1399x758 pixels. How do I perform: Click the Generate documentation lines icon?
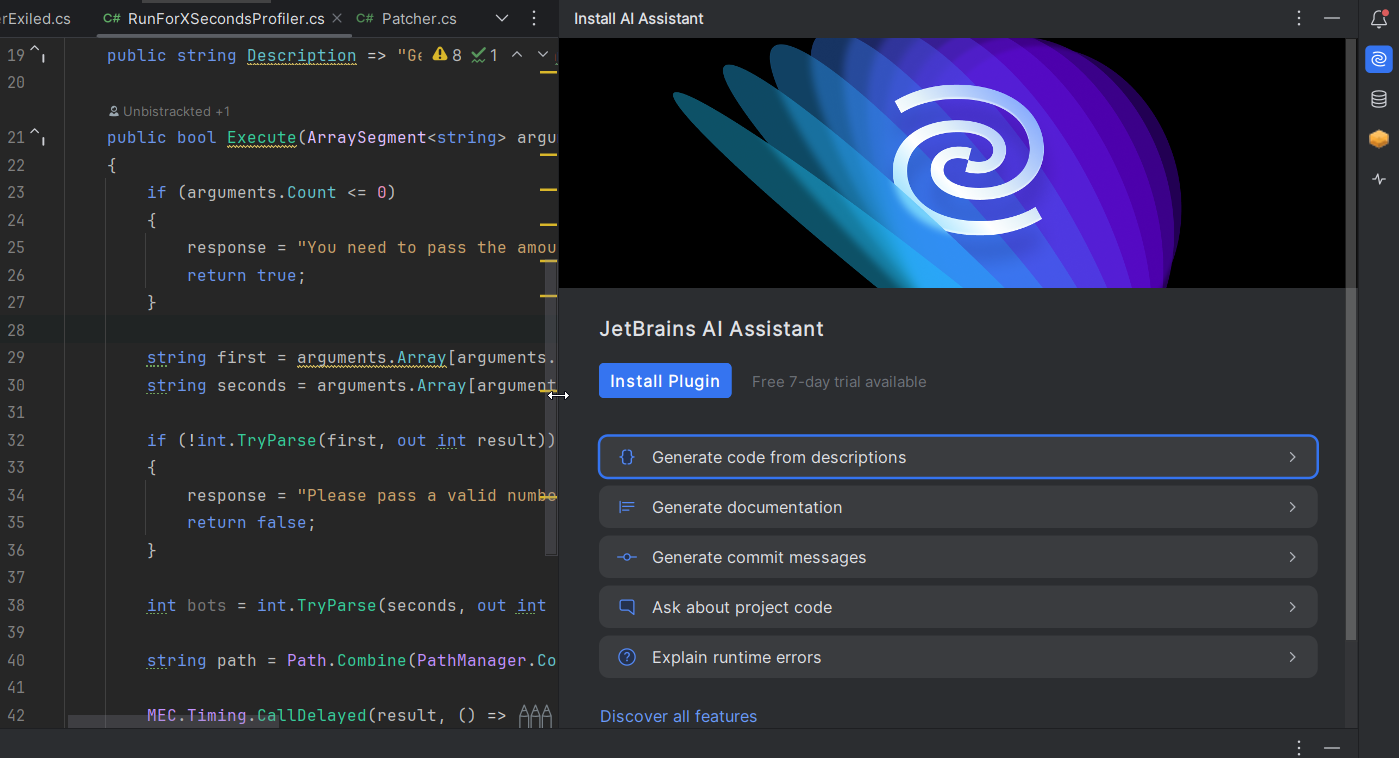(x=627, y=507)
